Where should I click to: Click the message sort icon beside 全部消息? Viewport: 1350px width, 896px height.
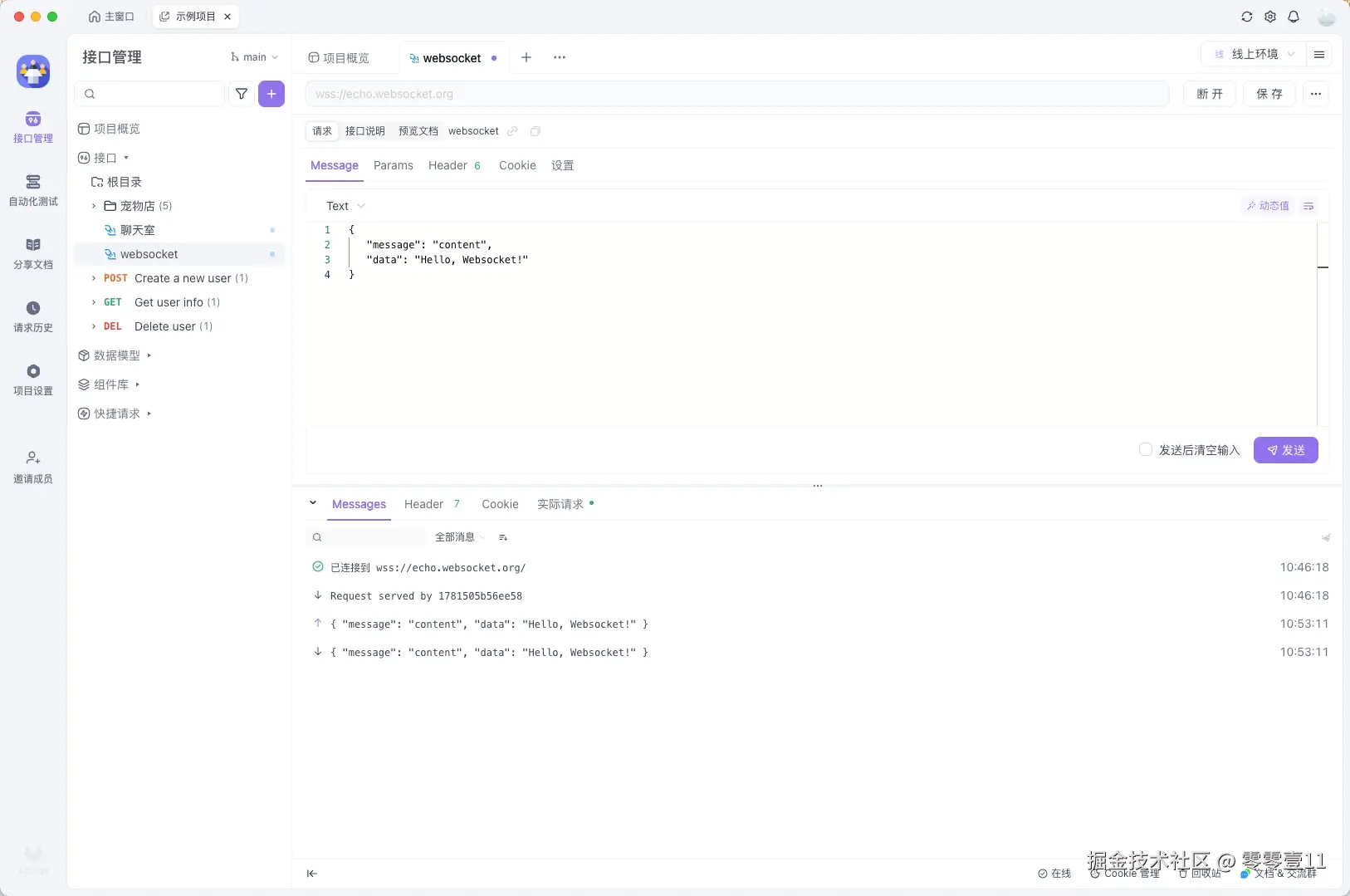coord(503,537)
